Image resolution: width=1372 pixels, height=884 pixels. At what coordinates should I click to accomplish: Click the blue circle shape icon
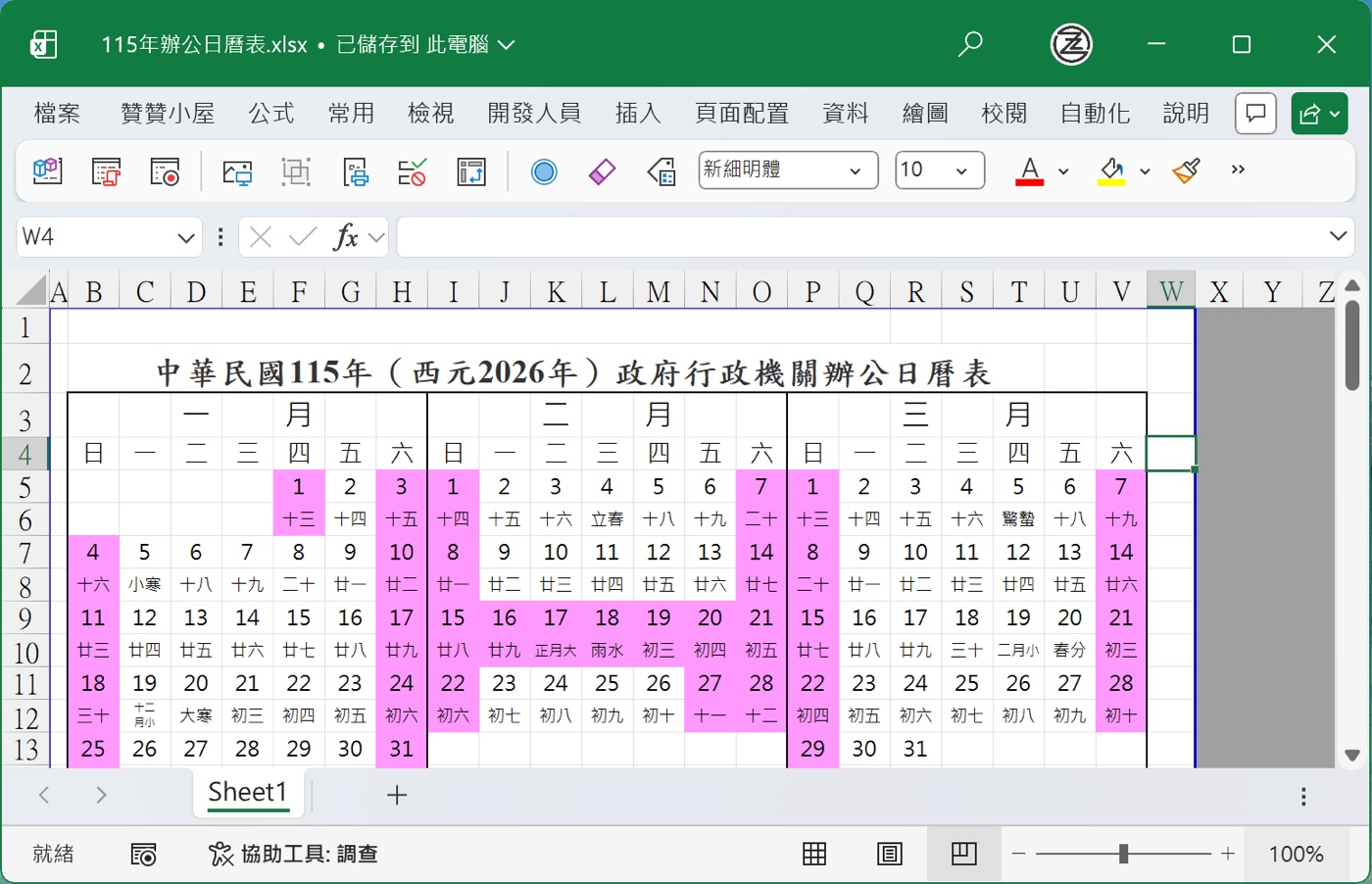[544, 172]
